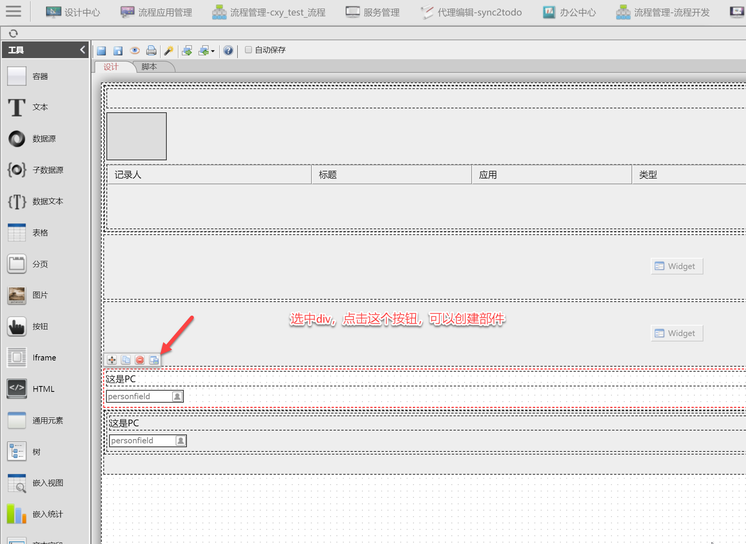Click person picker icon in the unselected bottom div
746x544 pixels.
[x=181, y=440]
